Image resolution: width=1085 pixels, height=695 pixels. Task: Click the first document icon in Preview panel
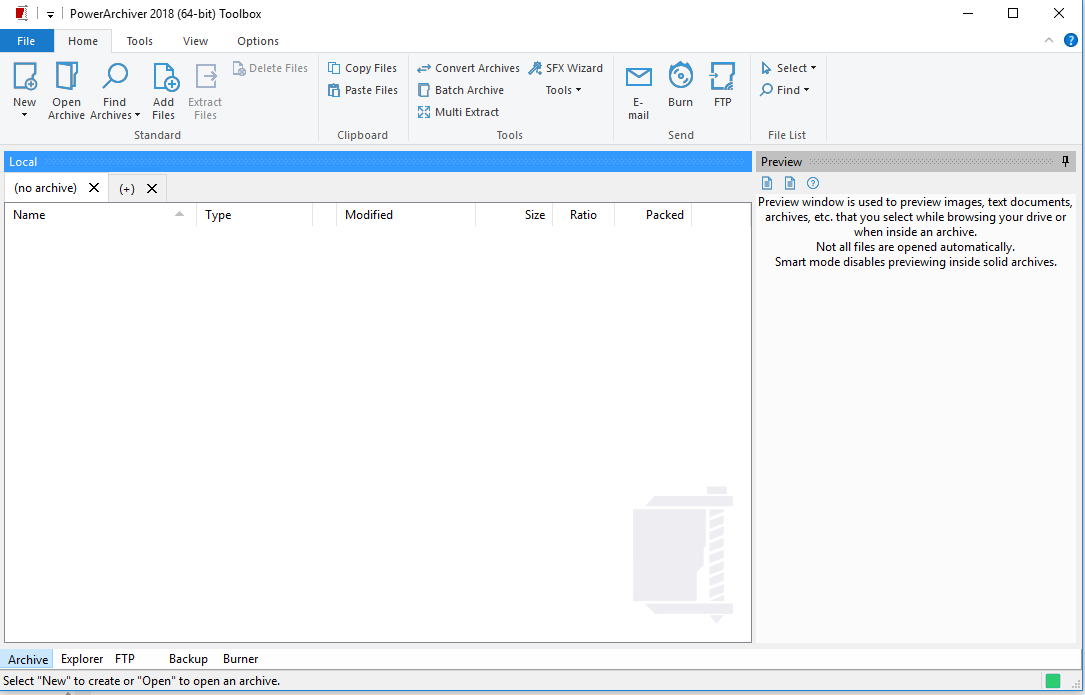(767, 183)
